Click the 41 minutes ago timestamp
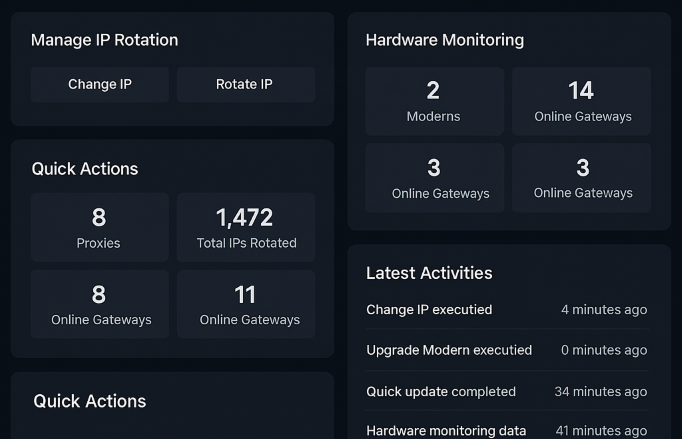682x439 pixels. point(601,431)
